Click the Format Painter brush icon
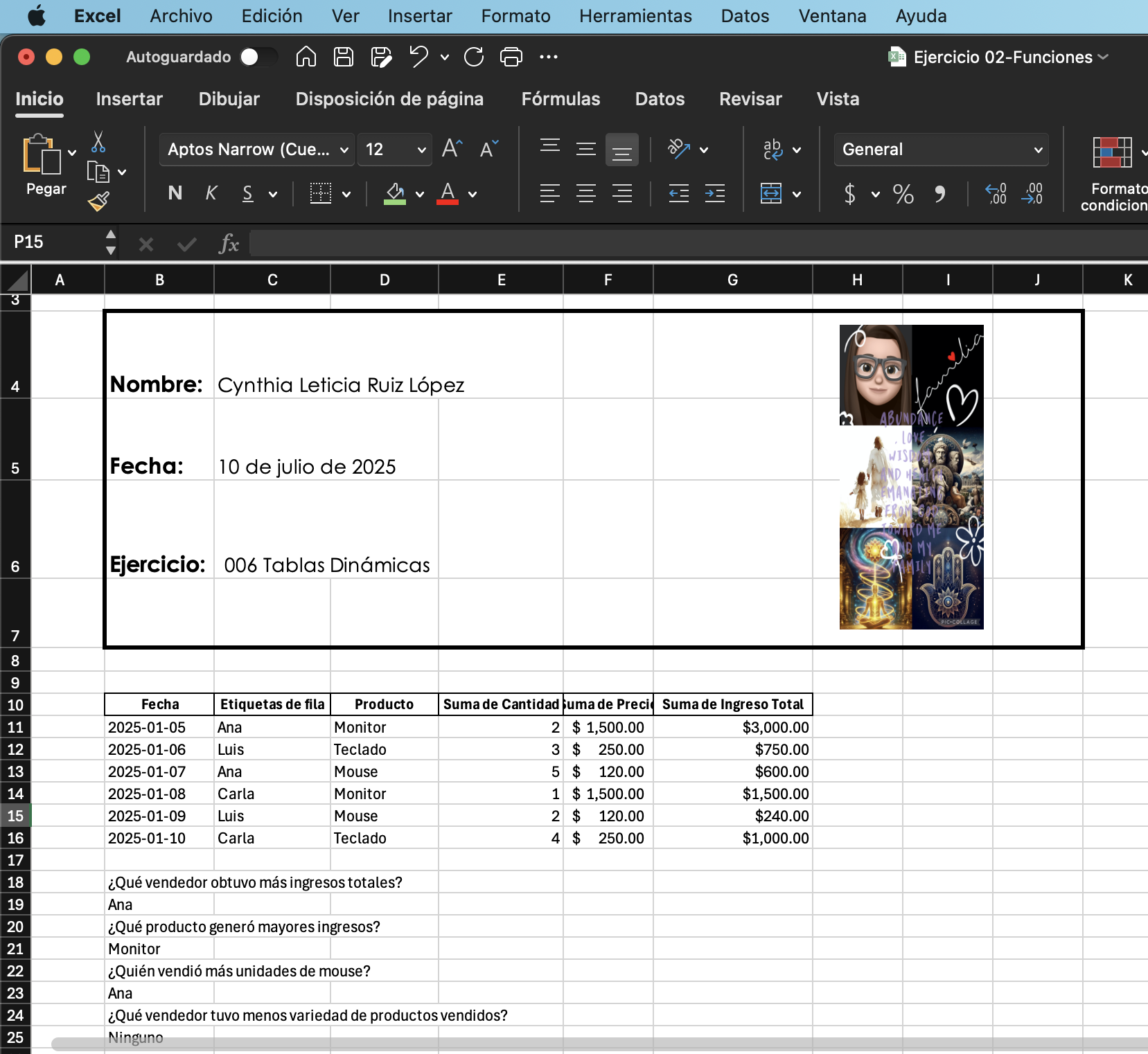The width and height of the screenshot is (1148, 1054). coord(98,202)
